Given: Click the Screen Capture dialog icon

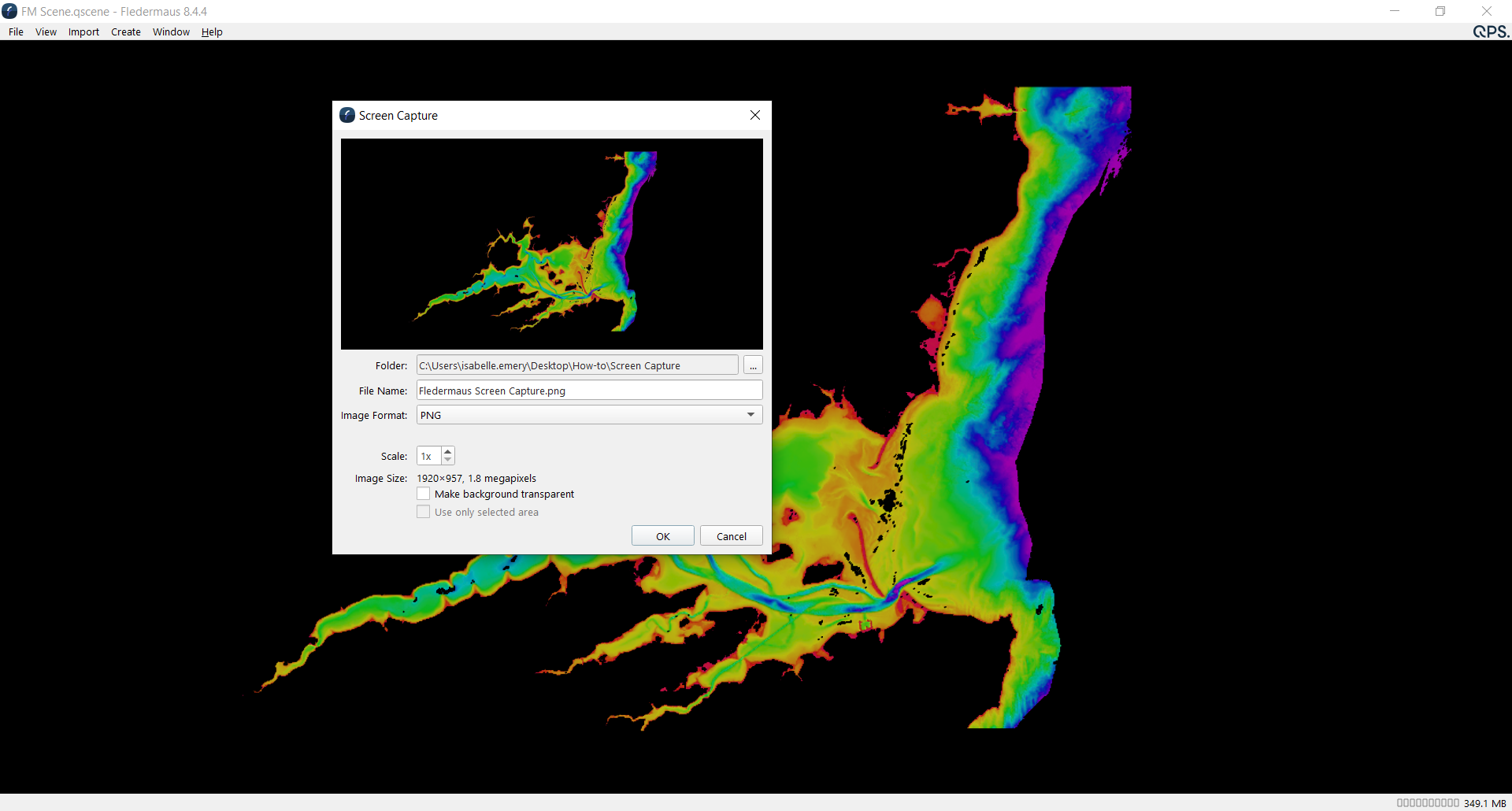Looking at the screenshot, I should tap(347, 115).
